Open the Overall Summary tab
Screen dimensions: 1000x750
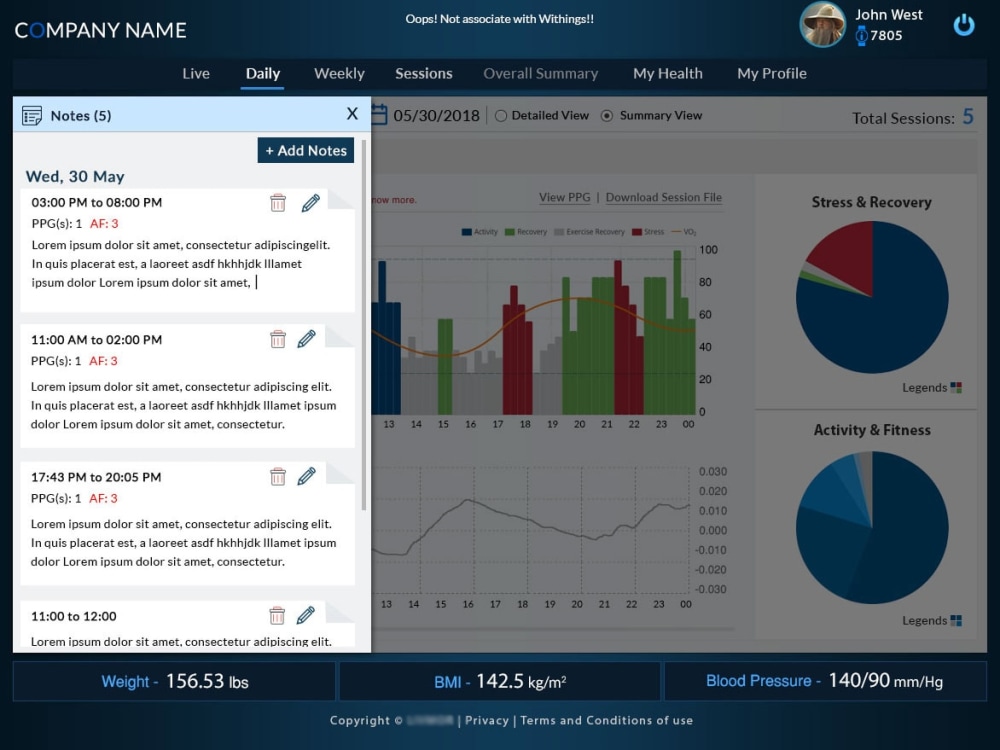541,73
